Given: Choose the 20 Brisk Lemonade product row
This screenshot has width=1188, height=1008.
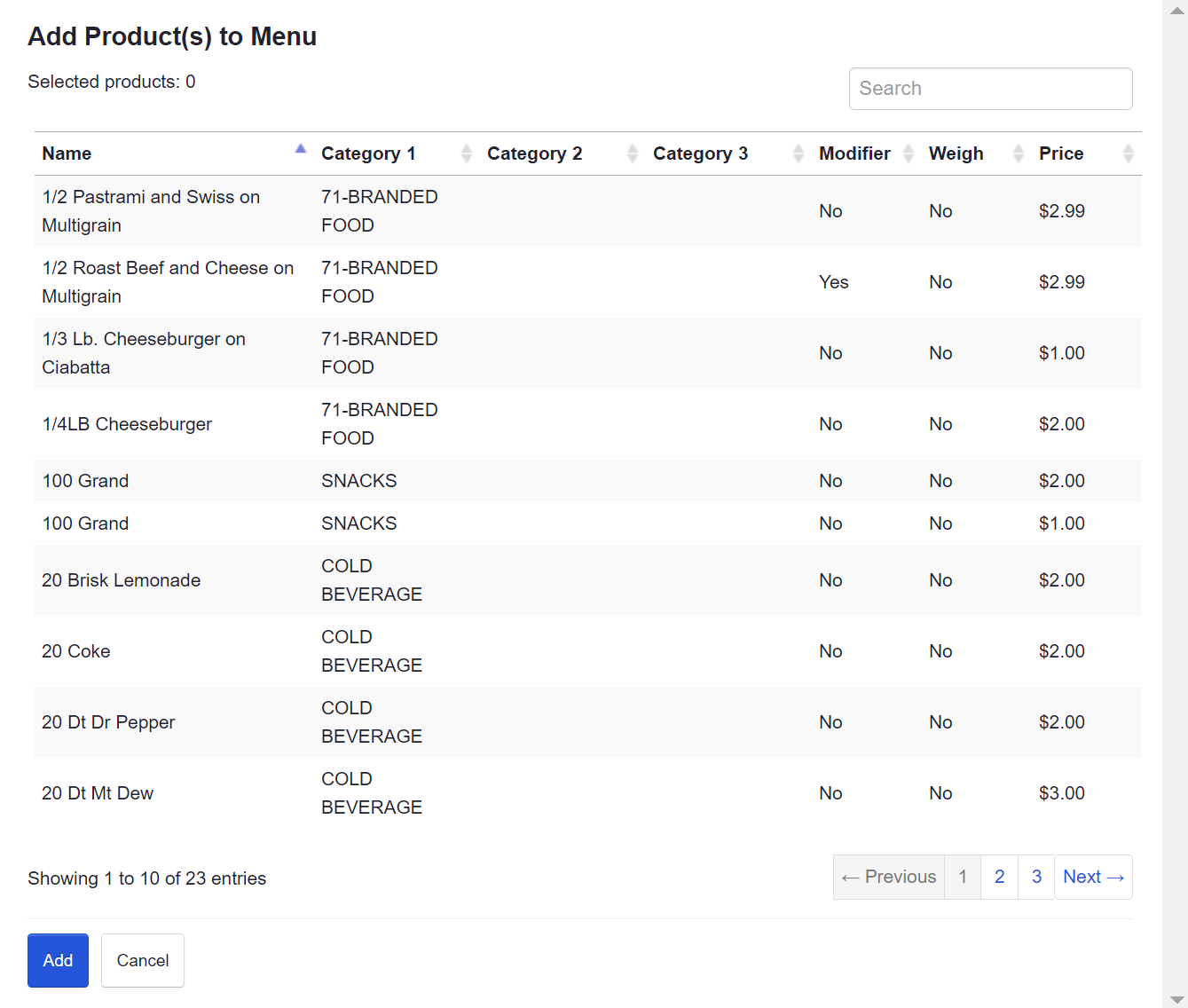Looking at the screenshot, I should tap(122, 580).
